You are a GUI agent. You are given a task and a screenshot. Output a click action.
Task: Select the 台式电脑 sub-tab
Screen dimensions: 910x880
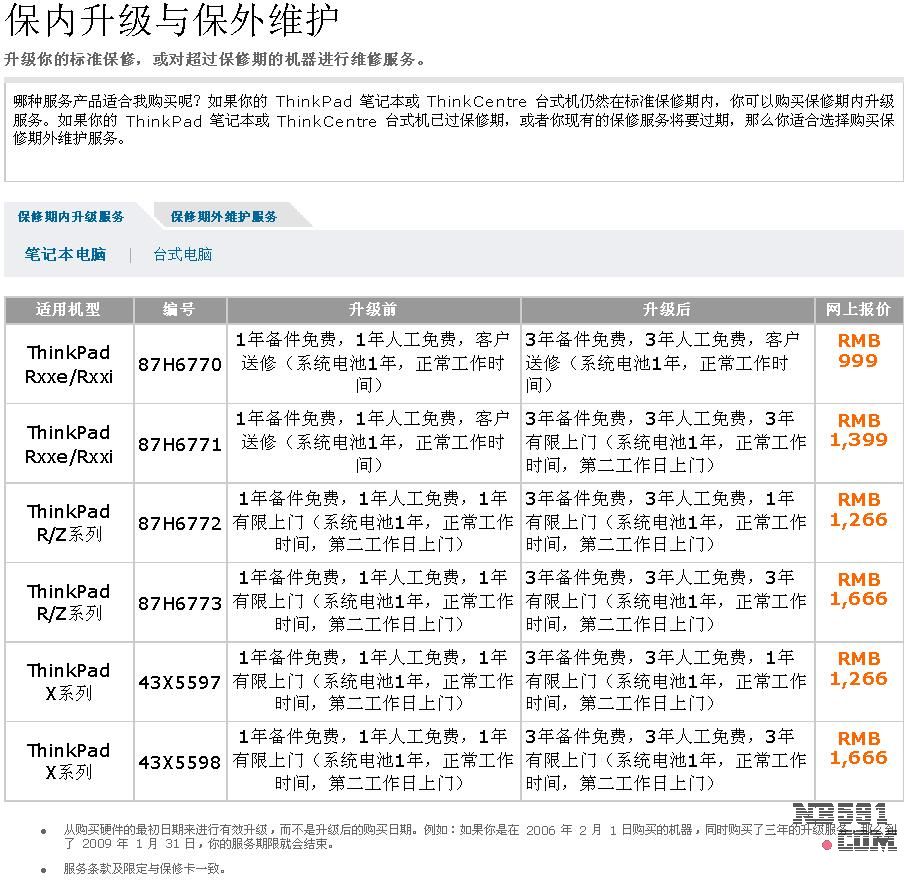tap(183, 254)
